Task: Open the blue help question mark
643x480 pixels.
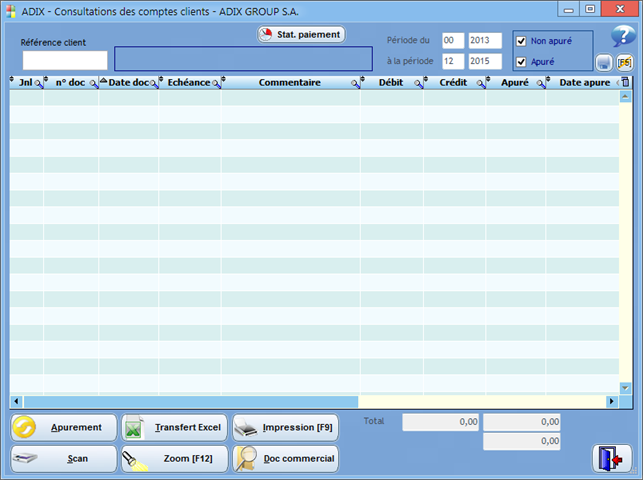Action: pos(623,38)
